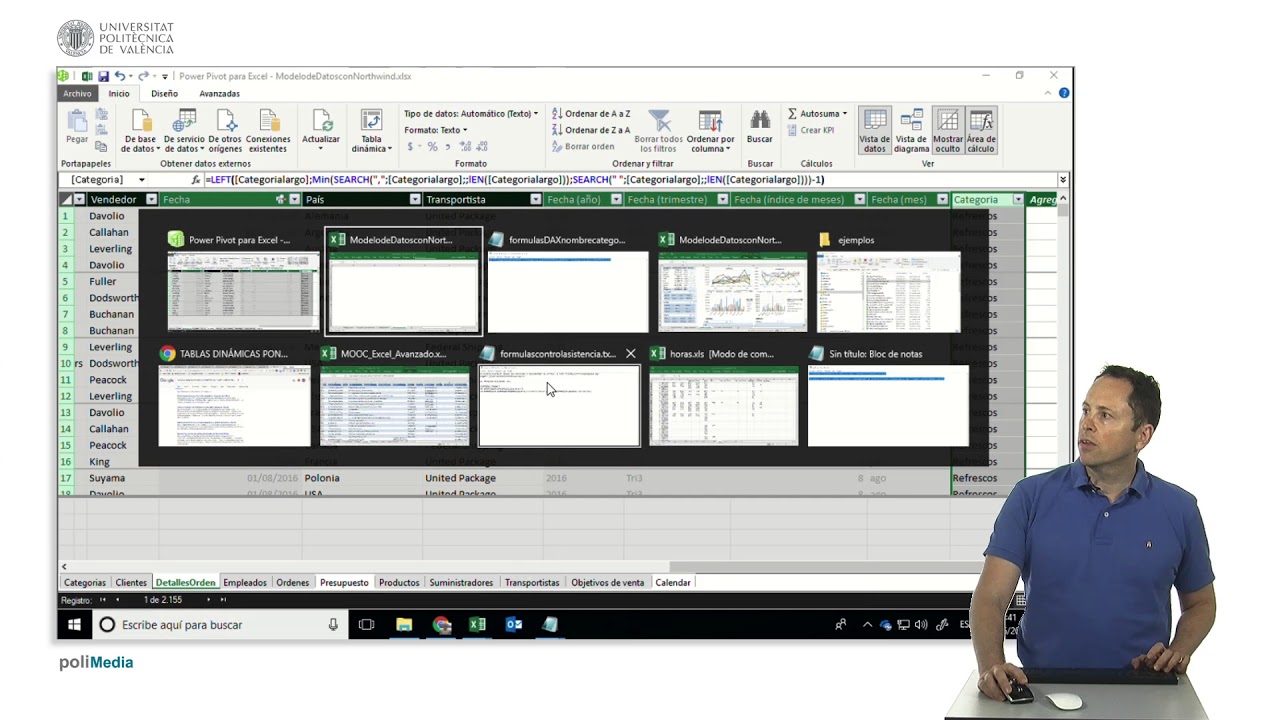This screenshot has height=720, width=1280.
Task: Save the Power Pivot model
Action: (103, 76)
